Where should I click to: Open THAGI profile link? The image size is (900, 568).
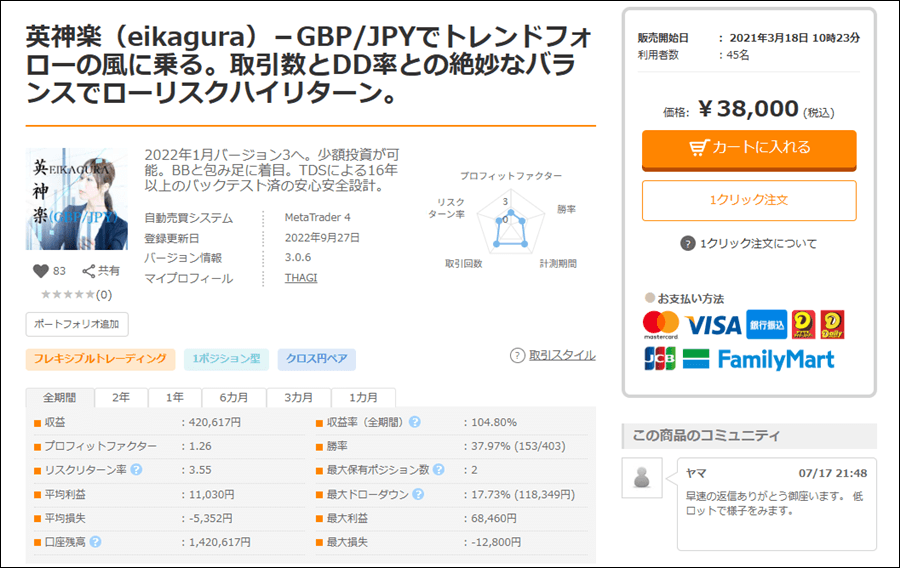(301, 278)
